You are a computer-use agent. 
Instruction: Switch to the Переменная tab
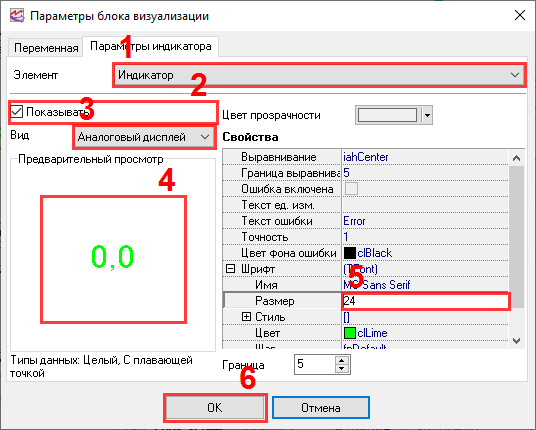pos(46,48)
